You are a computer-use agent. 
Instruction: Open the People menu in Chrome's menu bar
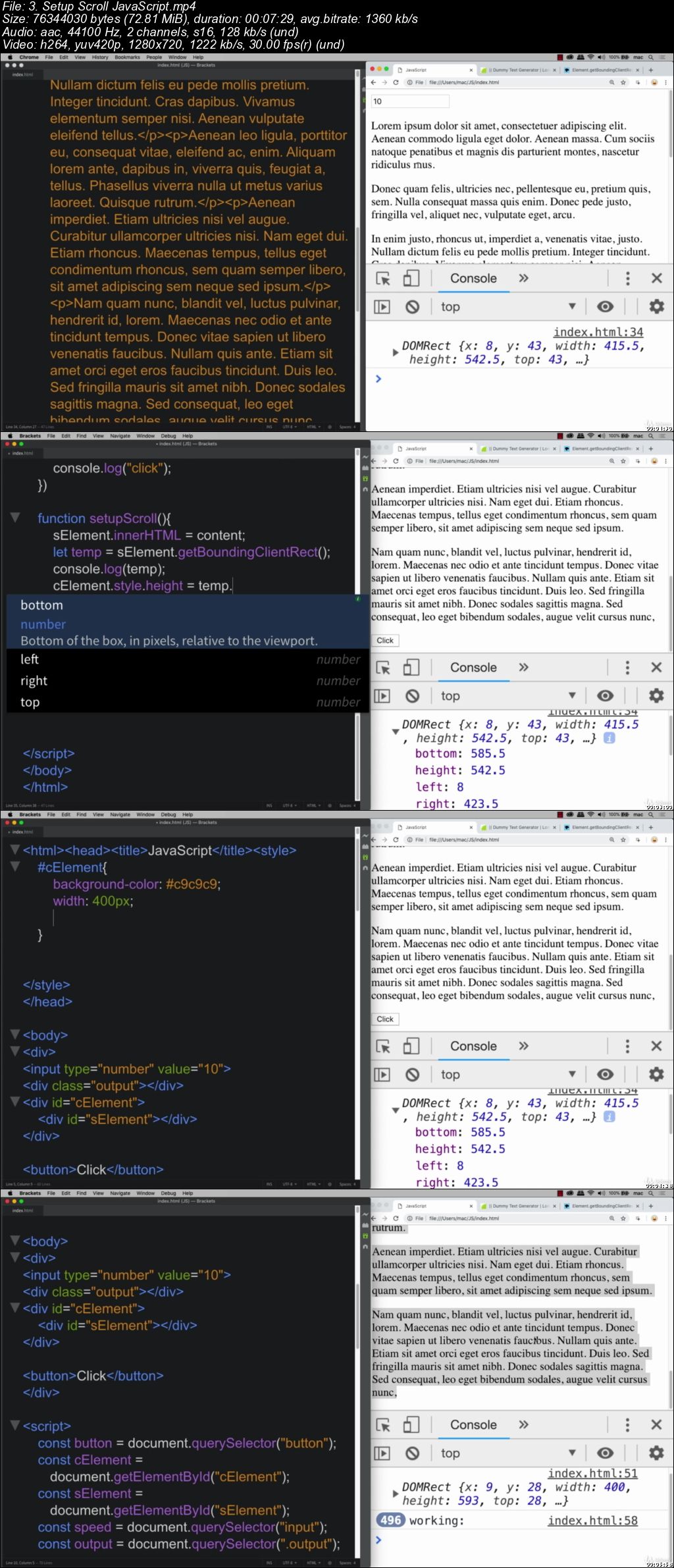click(154, 57)
